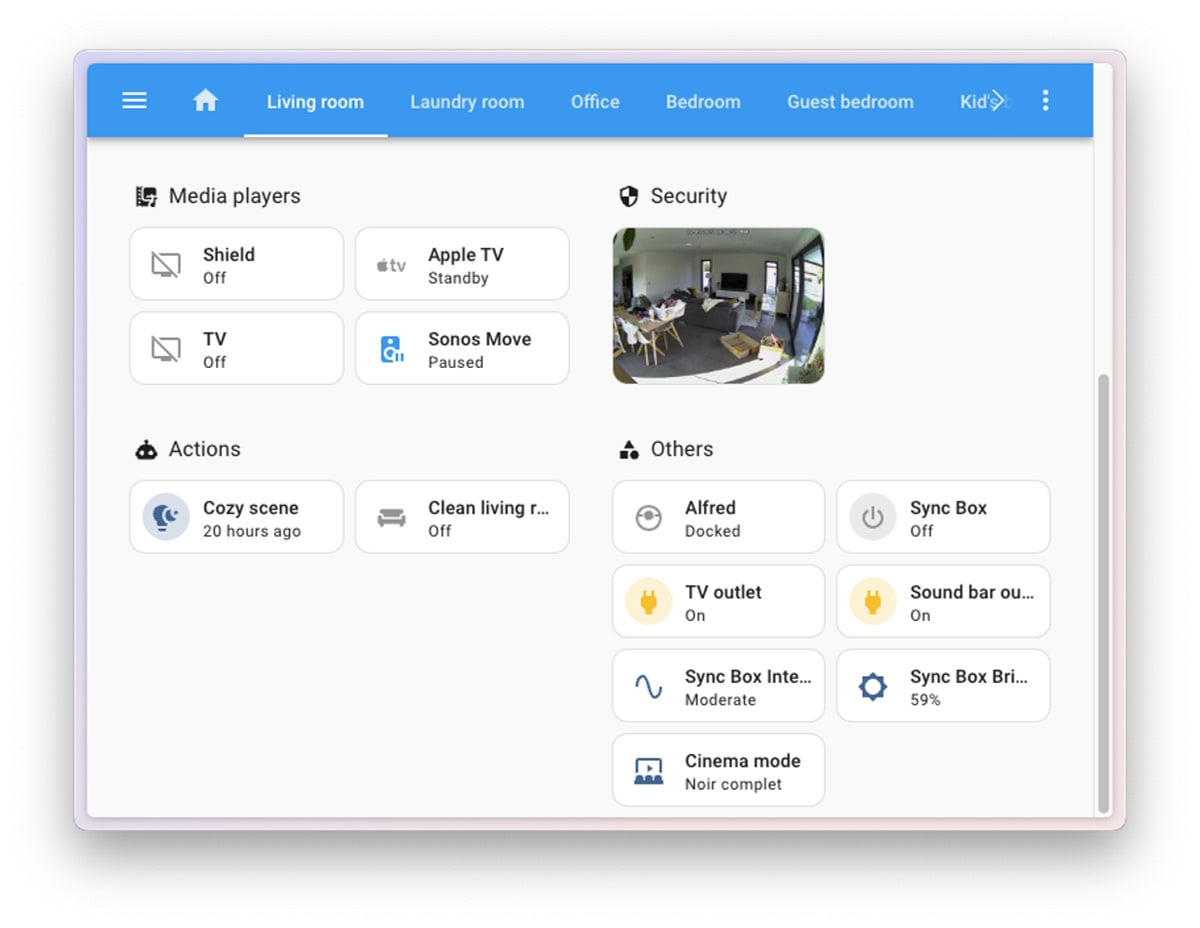This screenshot has height=928, width=1200.
Task: Activate the Cozy scene tile
Action: click(250, 518)
